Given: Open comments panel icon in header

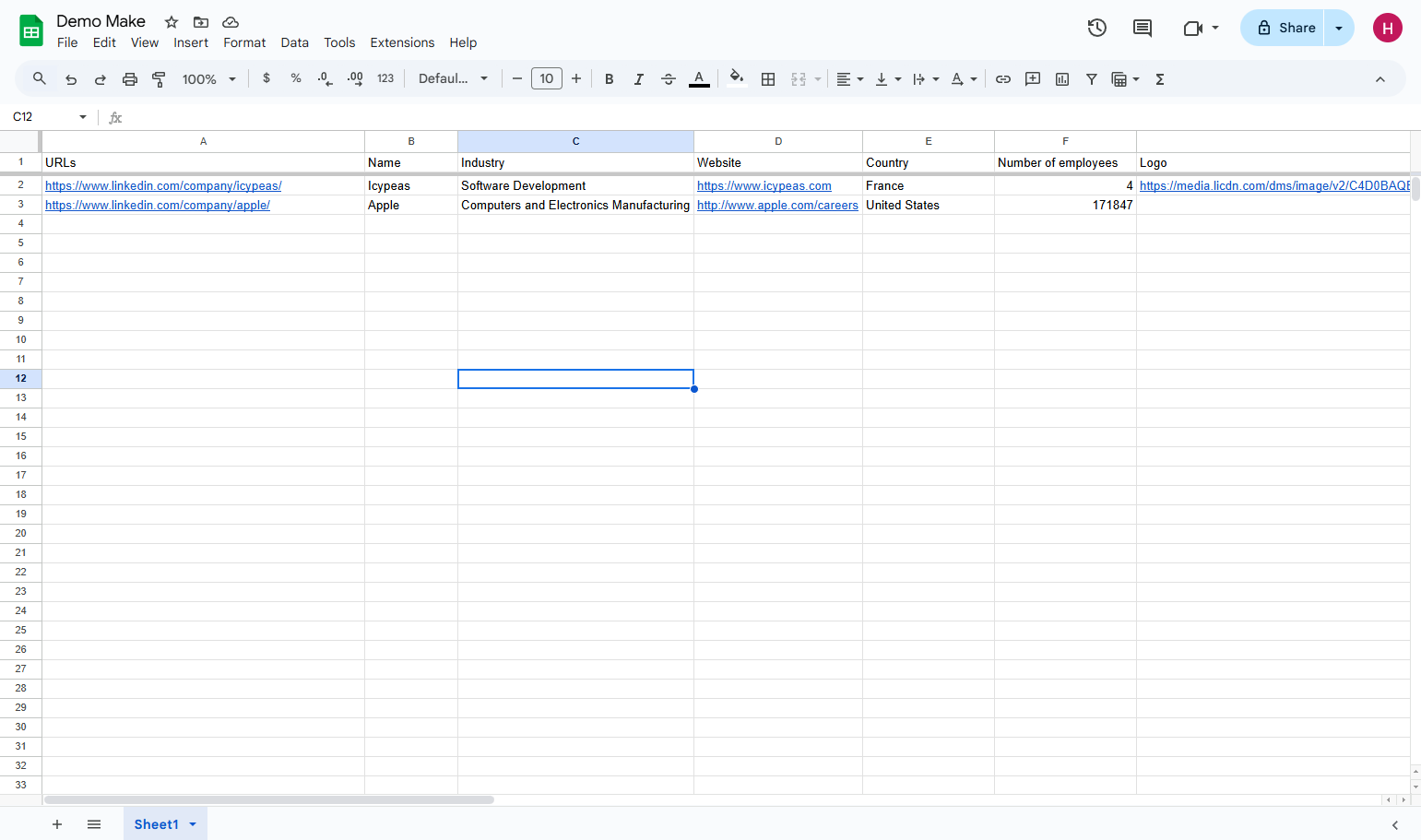Looking at the screenshot, I should [1143, 28].
